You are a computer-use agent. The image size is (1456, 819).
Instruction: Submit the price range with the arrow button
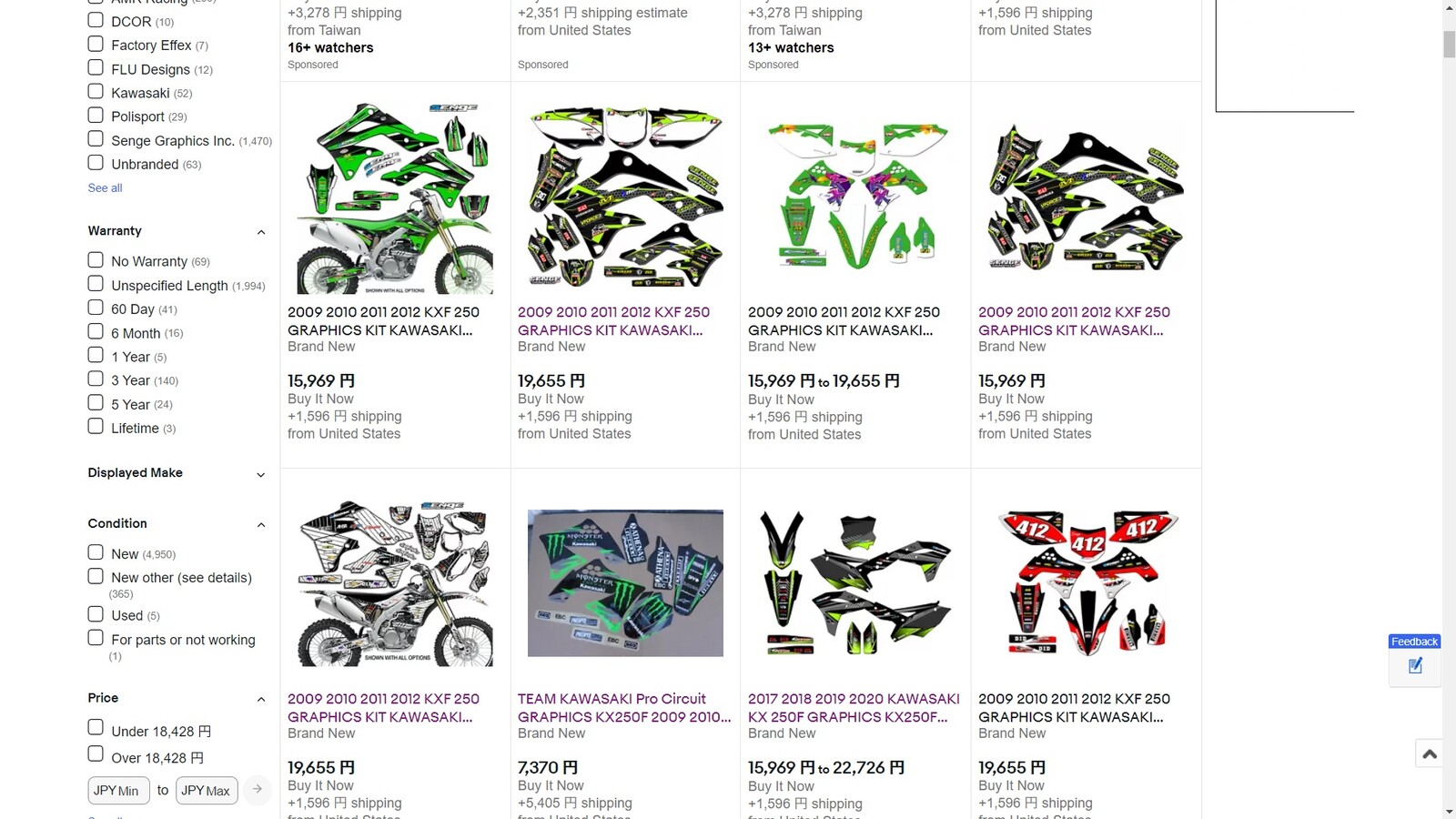(258, 789)
